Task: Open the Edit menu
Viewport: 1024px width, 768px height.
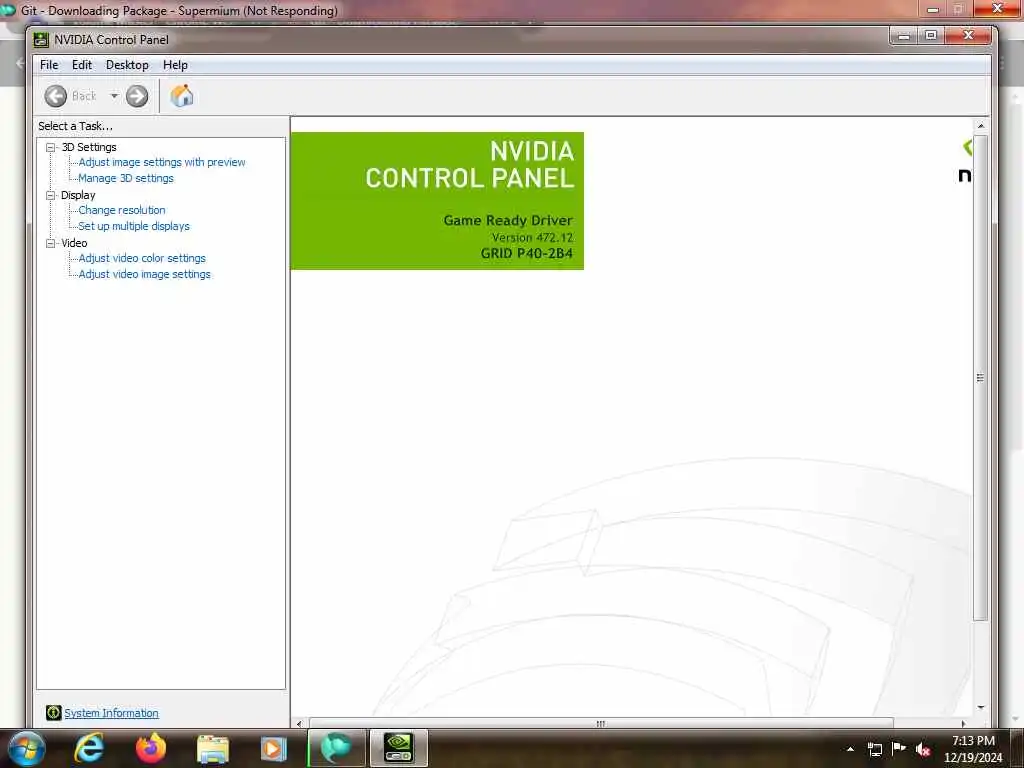Action: 82,65
